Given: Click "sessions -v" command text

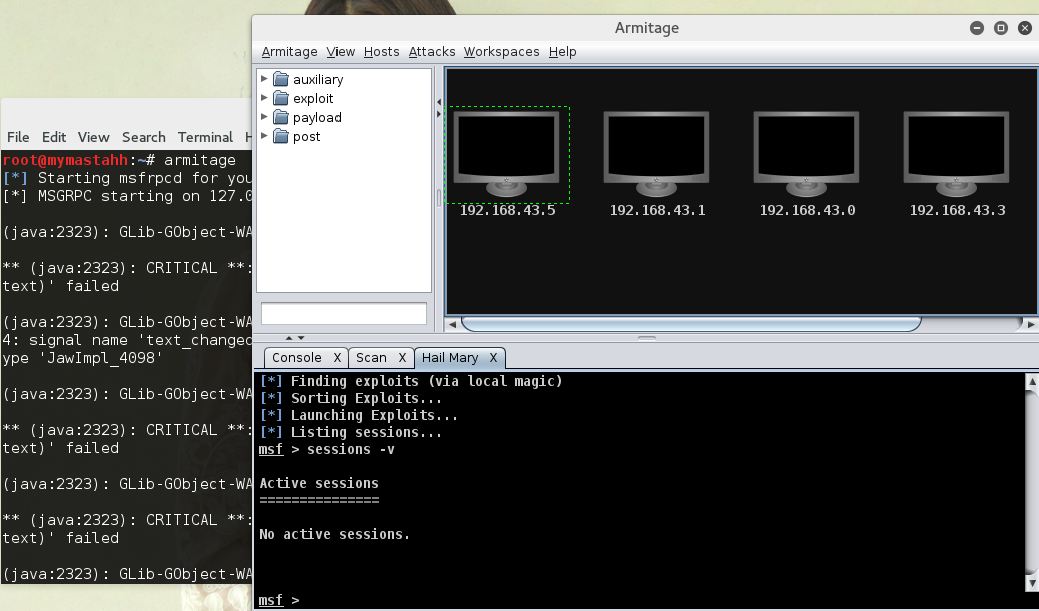Looking at the screenshot, I should click(351, 449).
